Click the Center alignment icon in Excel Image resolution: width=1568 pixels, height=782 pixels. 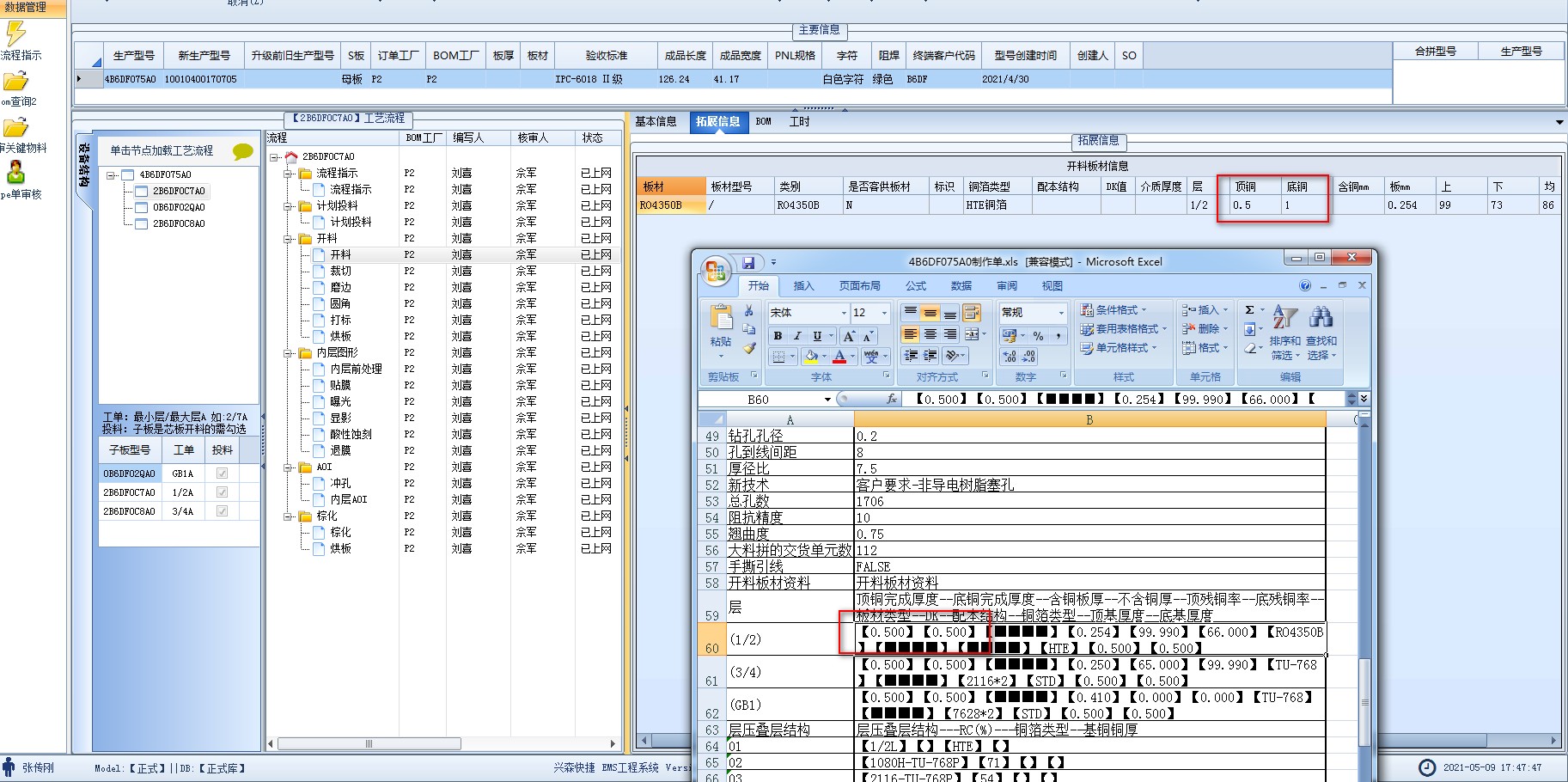click(930, 334)
